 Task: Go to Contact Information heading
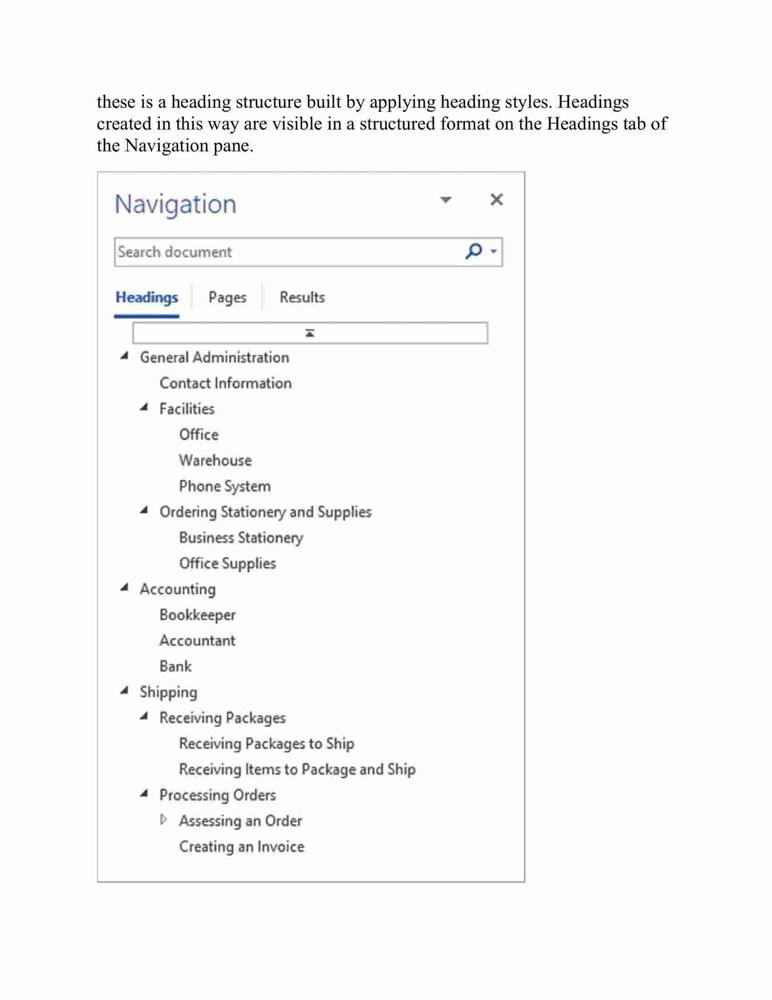pos(225,383)
